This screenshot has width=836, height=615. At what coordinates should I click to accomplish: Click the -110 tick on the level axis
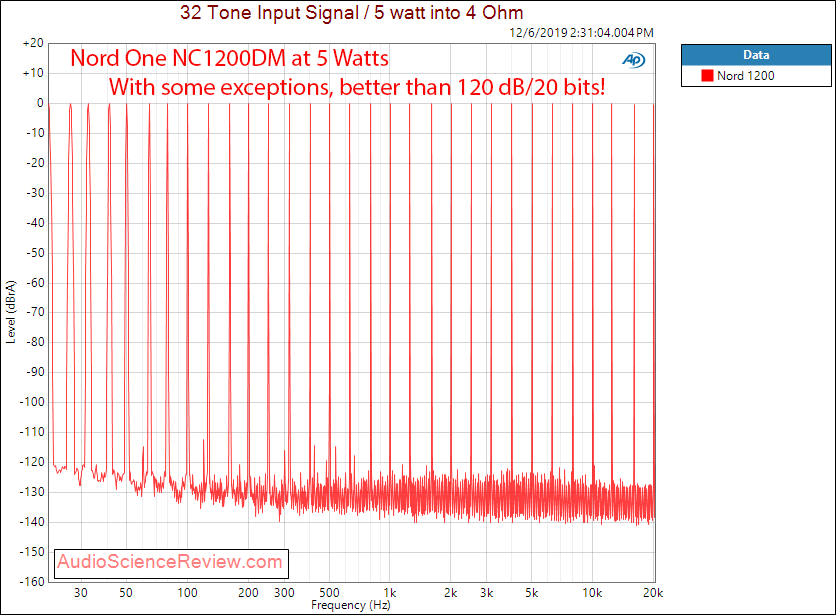pos(32,432)
